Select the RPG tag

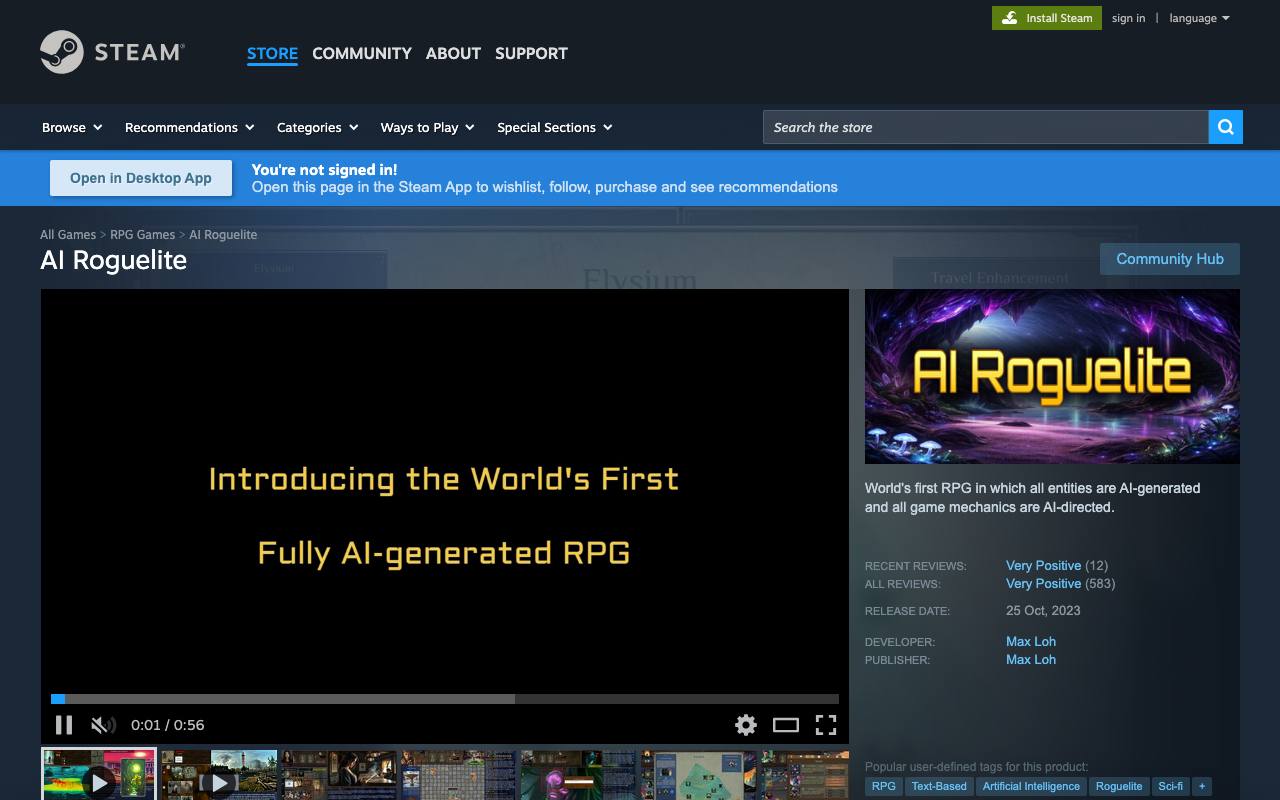click(884, 786)
